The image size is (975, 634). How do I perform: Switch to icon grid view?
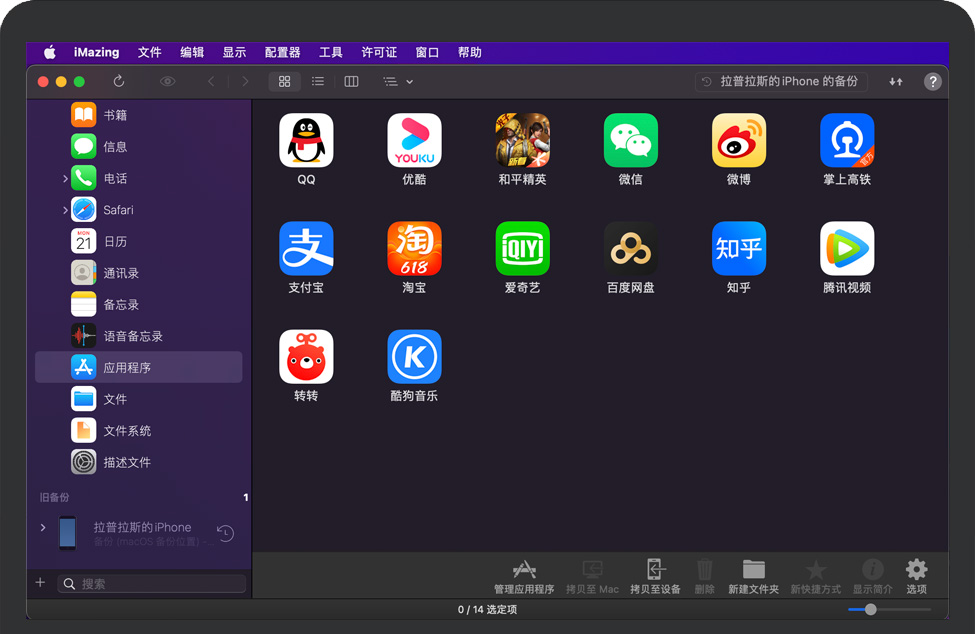(x=284, y=82)
